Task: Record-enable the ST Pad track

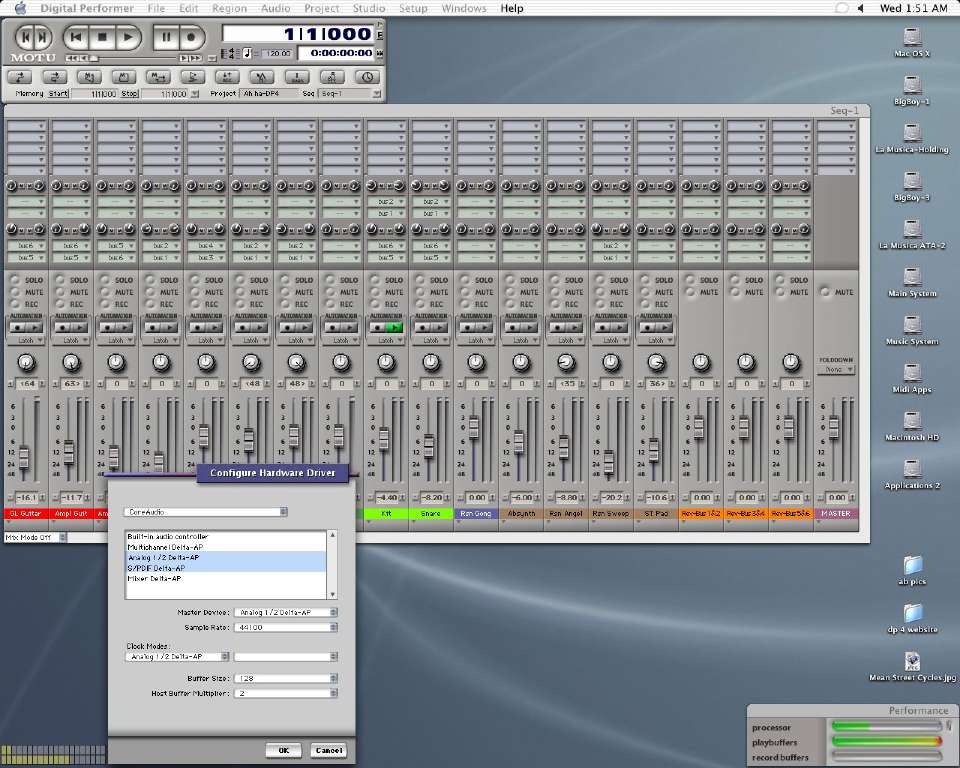Action: tap(645, 304)
